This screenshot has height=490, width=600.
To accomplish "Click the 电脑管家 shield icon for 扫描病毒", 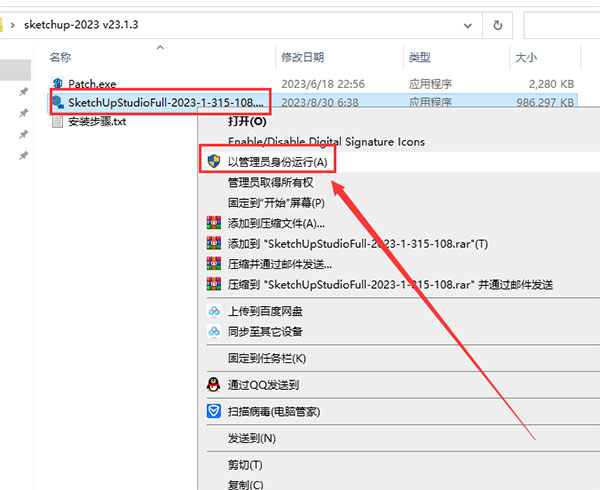I will (213, 411).
